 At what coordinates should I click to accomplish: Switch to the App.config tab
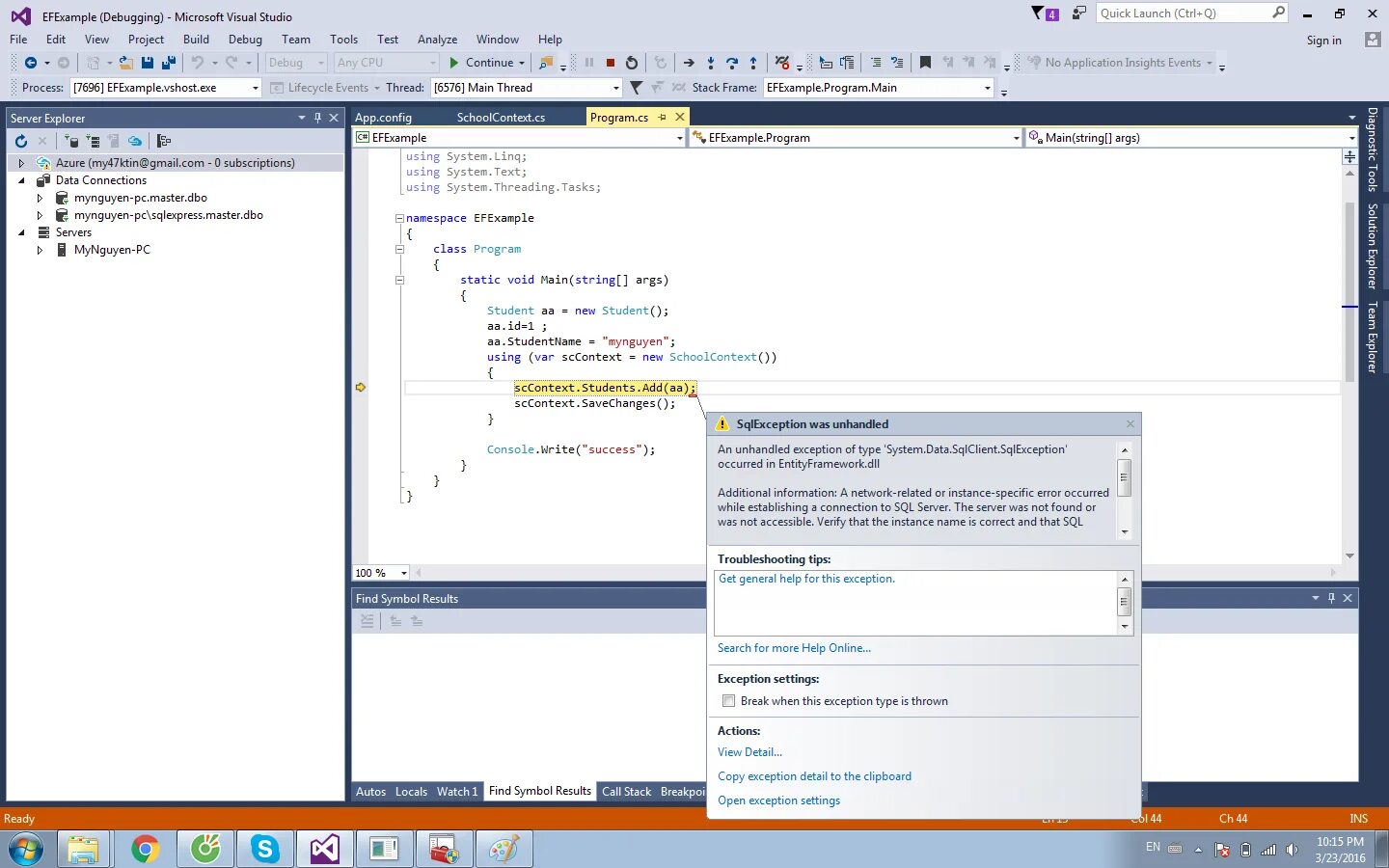(x=383, y=118)
